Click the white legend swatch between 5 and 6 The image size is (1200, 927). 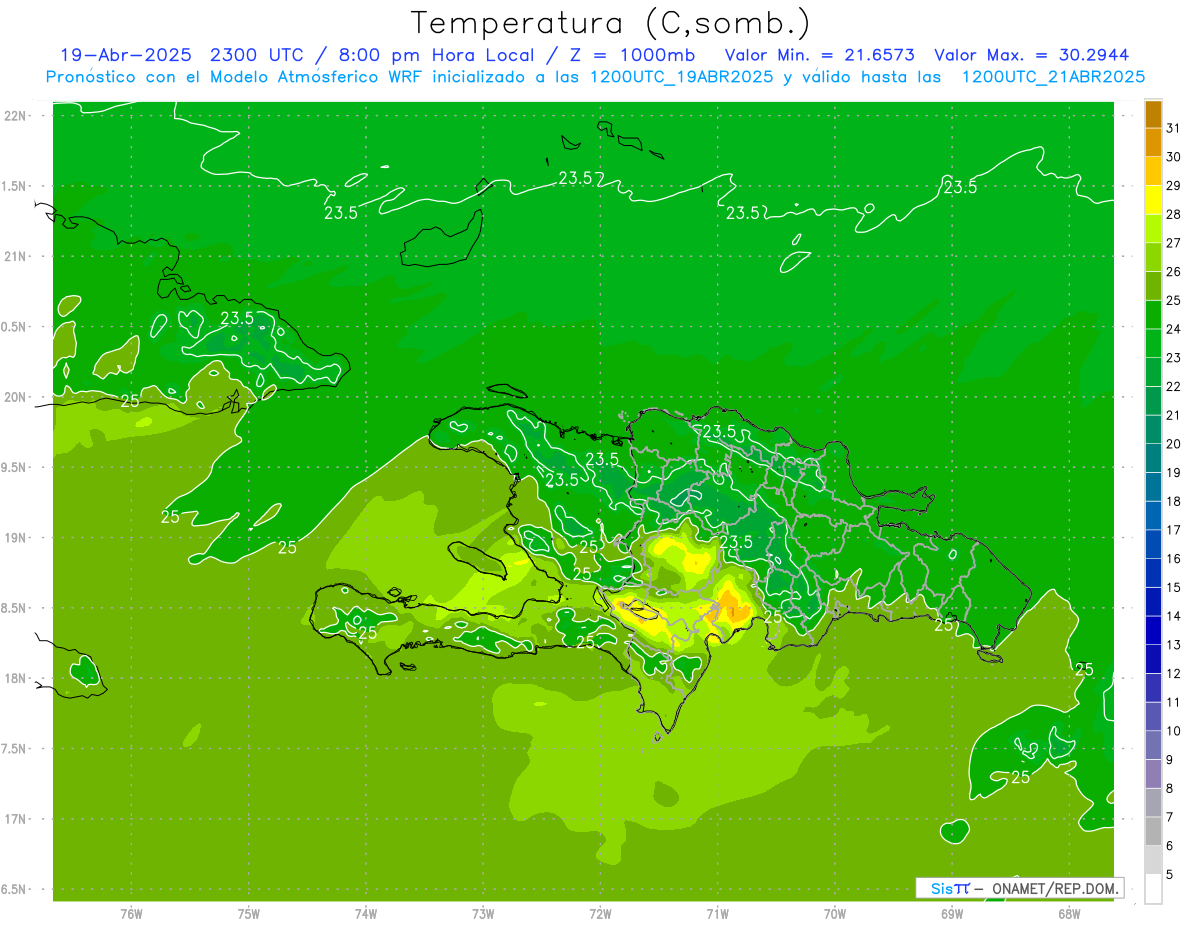(x=1153, y=861)
